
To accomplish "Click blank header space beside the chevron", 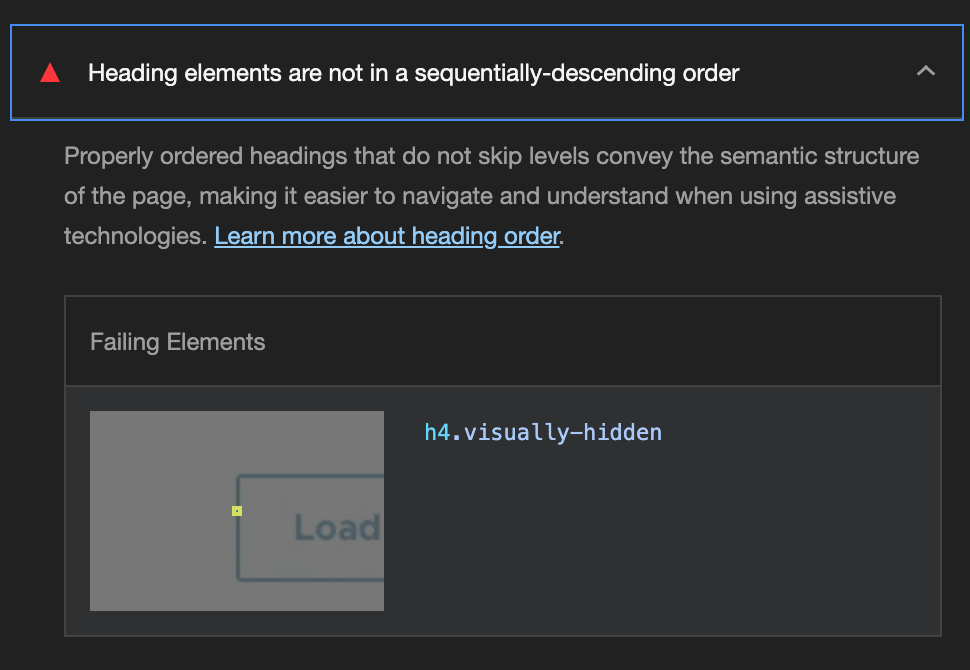I will (x=830, y=73).
